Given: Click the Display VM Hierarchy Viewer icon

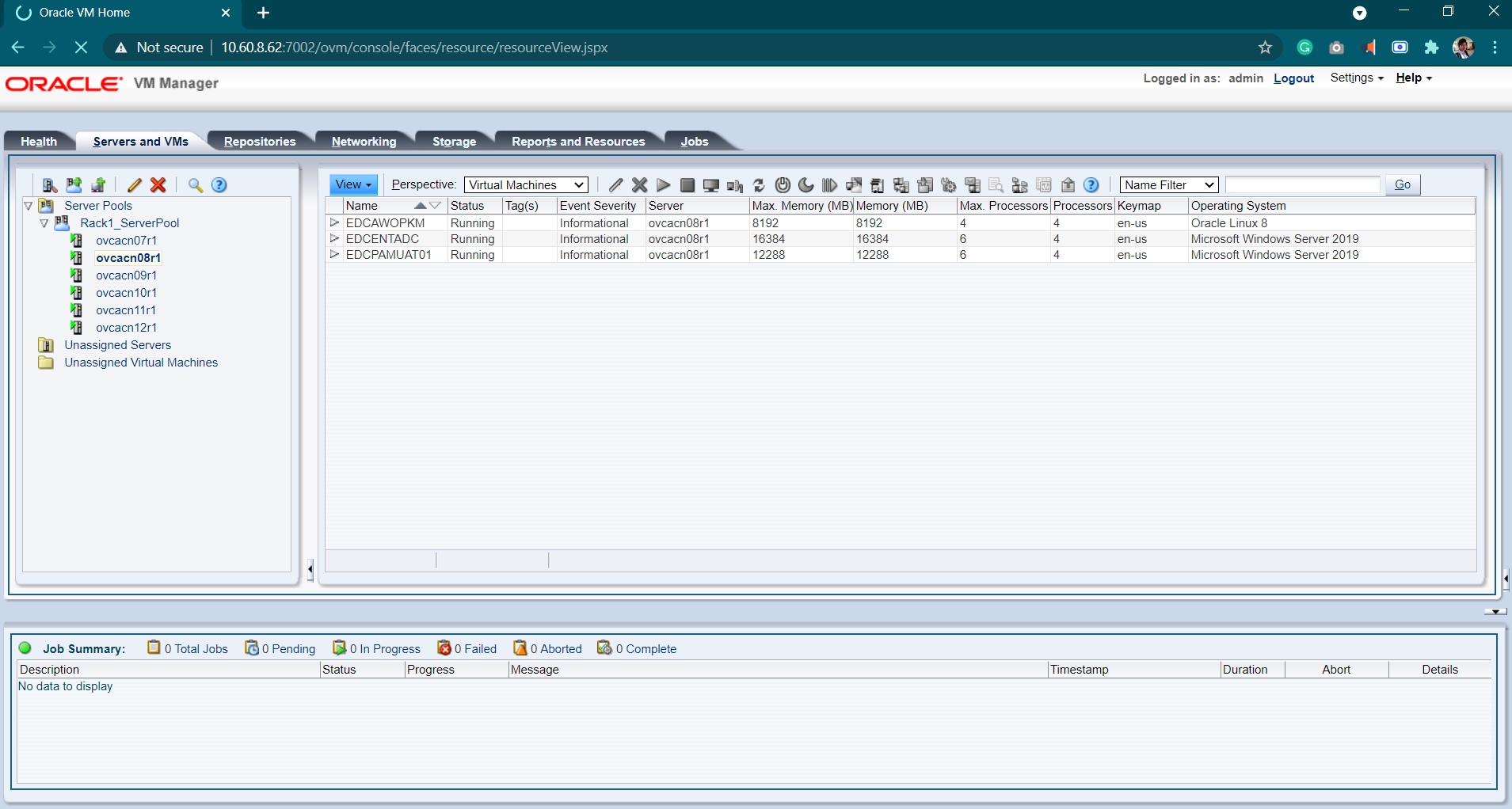Looking at the screenshot, I should pyautogui.click(x=1020, y=185).
